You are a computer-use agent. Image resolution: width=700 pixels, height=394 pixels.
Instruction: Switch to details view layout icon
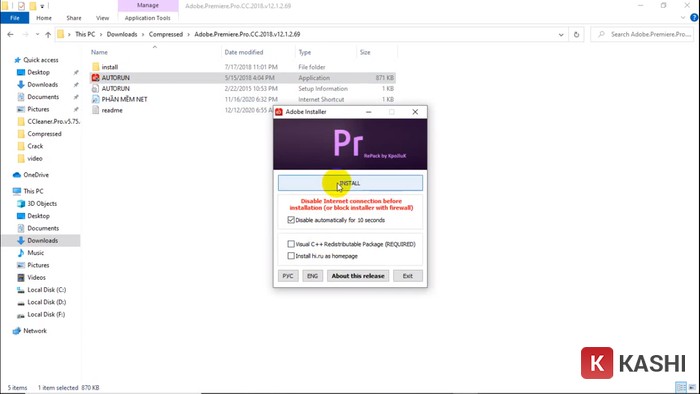(x=681, y=387)
